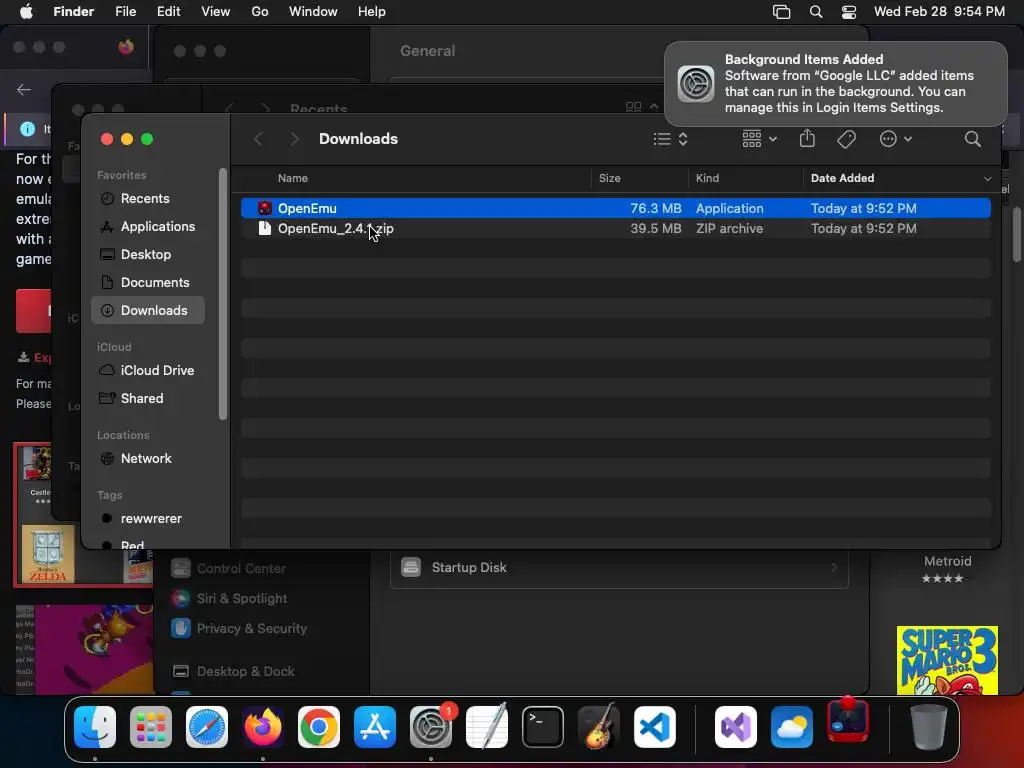Open the OpenEmu joystick icon in Dock

(x=848, y=720)
